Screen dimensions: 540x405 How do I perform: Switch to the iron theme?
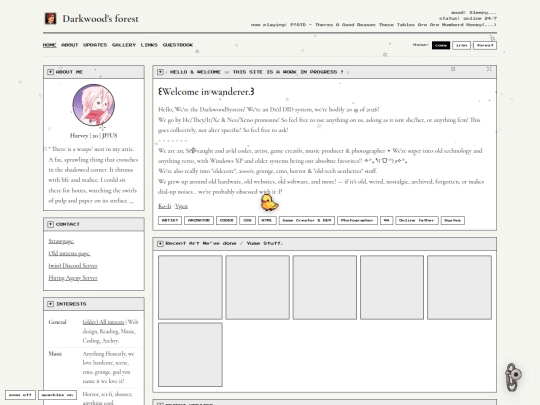point(461,45)
